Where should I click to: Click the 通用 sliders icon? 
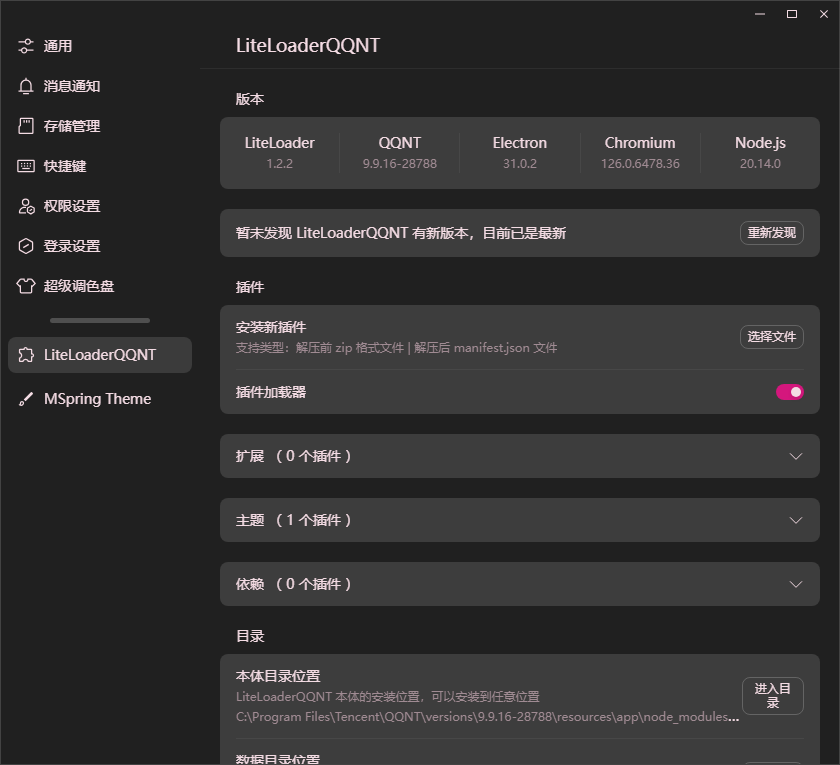26,46
